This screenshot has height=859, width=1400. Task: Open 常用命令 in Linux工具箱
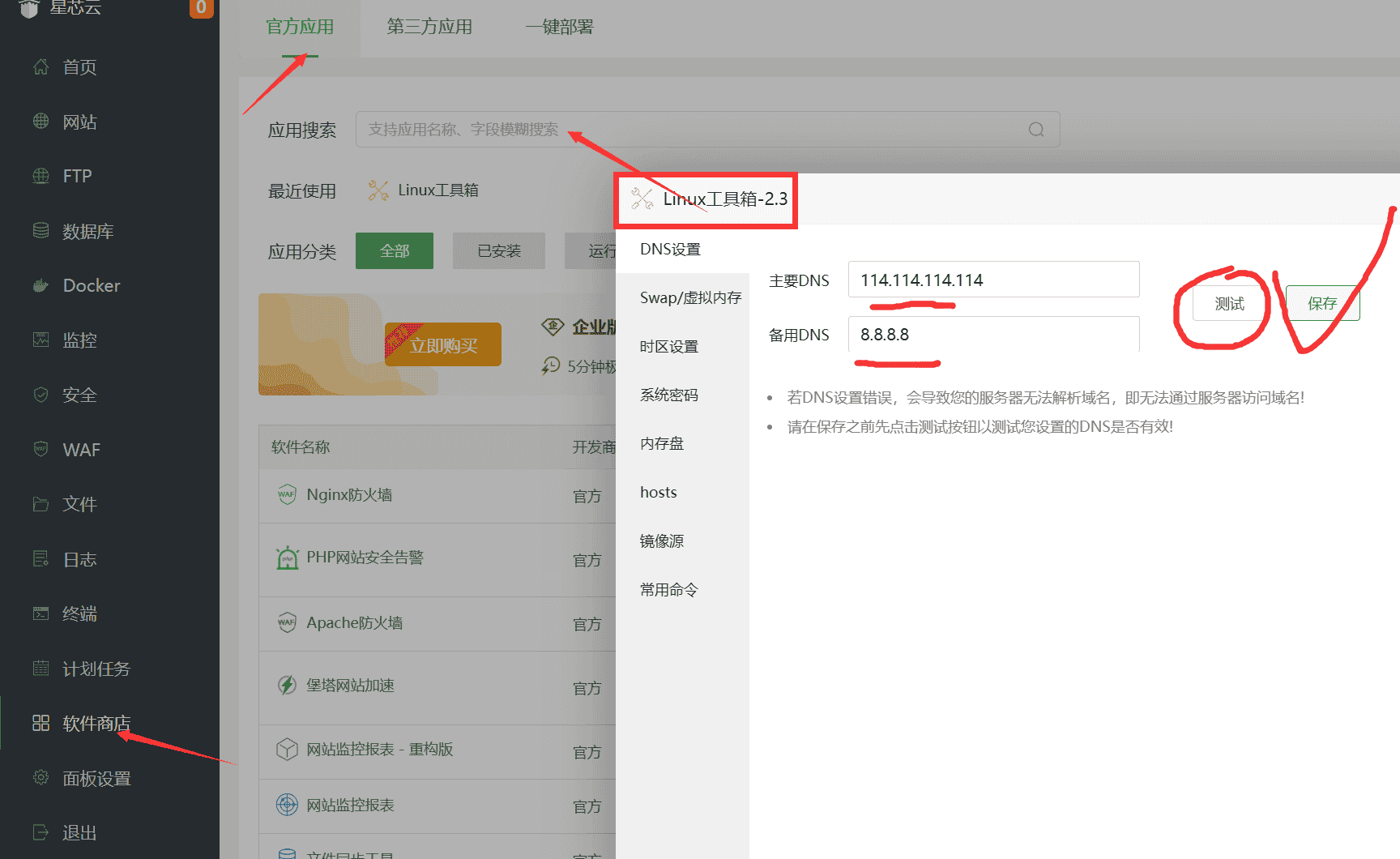click(668, 589)
